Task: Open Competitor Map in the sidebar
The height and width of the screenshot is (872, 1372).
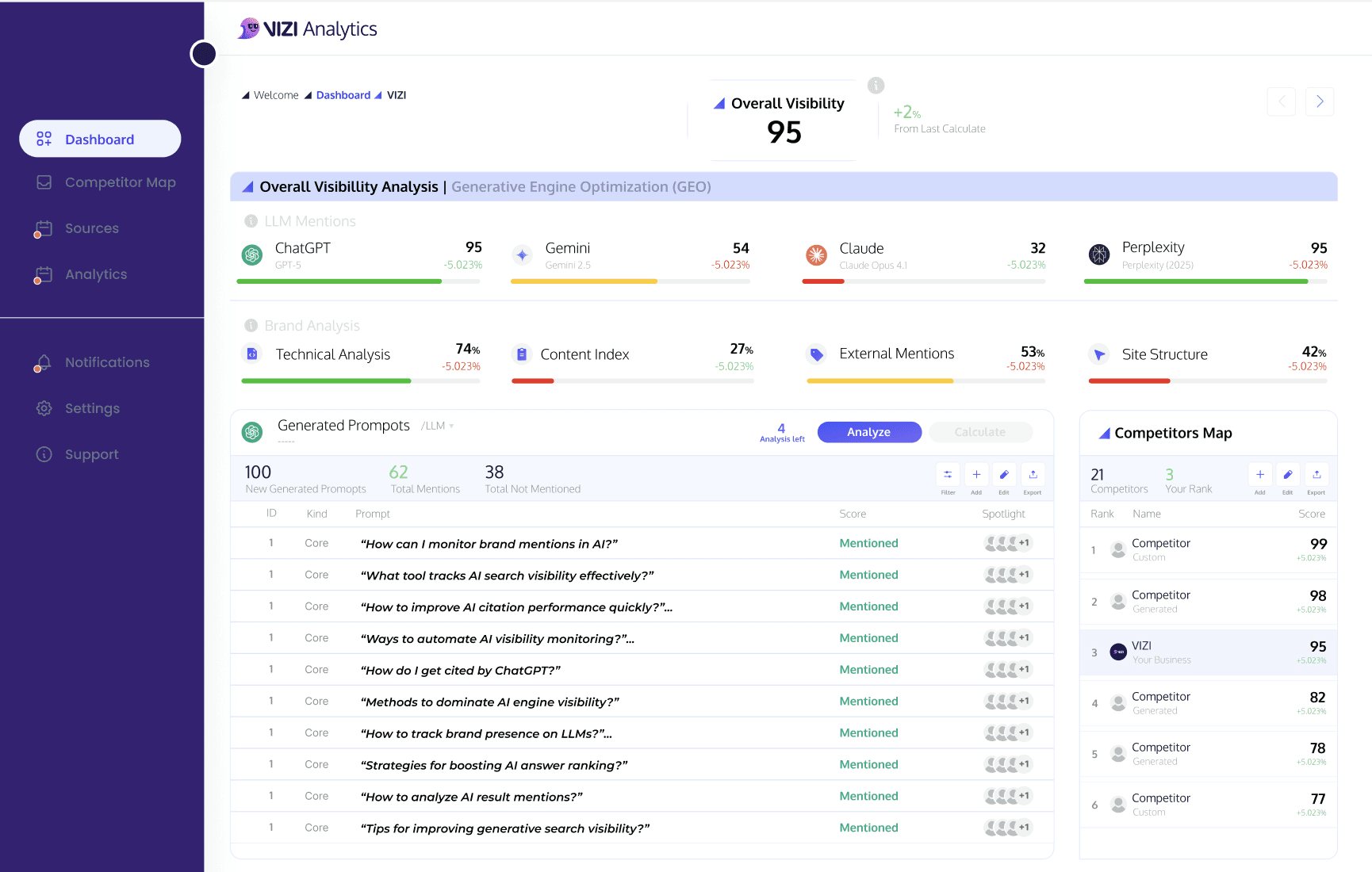Action: [x=105, y=182]
